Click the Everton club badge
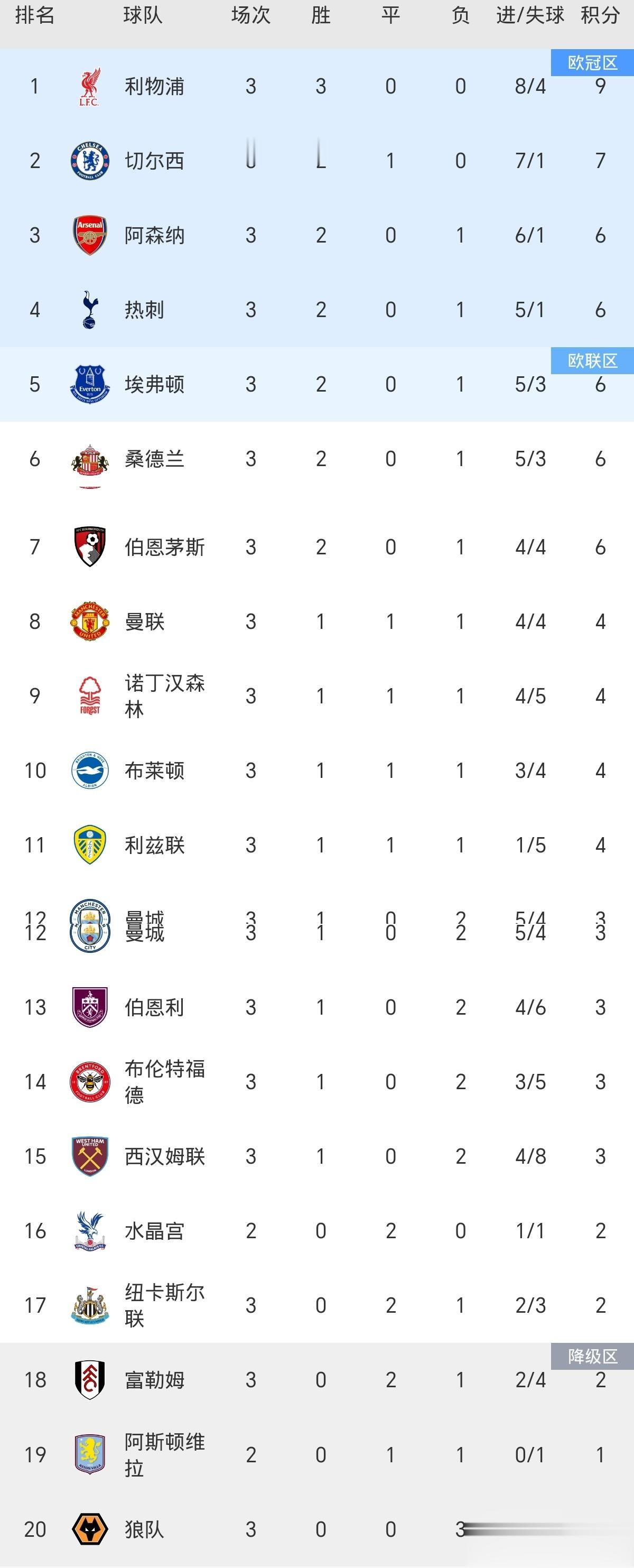Image resolution: width=634 pixels, height=1568 pixels. pyautogui.click(x=89, y=384)
